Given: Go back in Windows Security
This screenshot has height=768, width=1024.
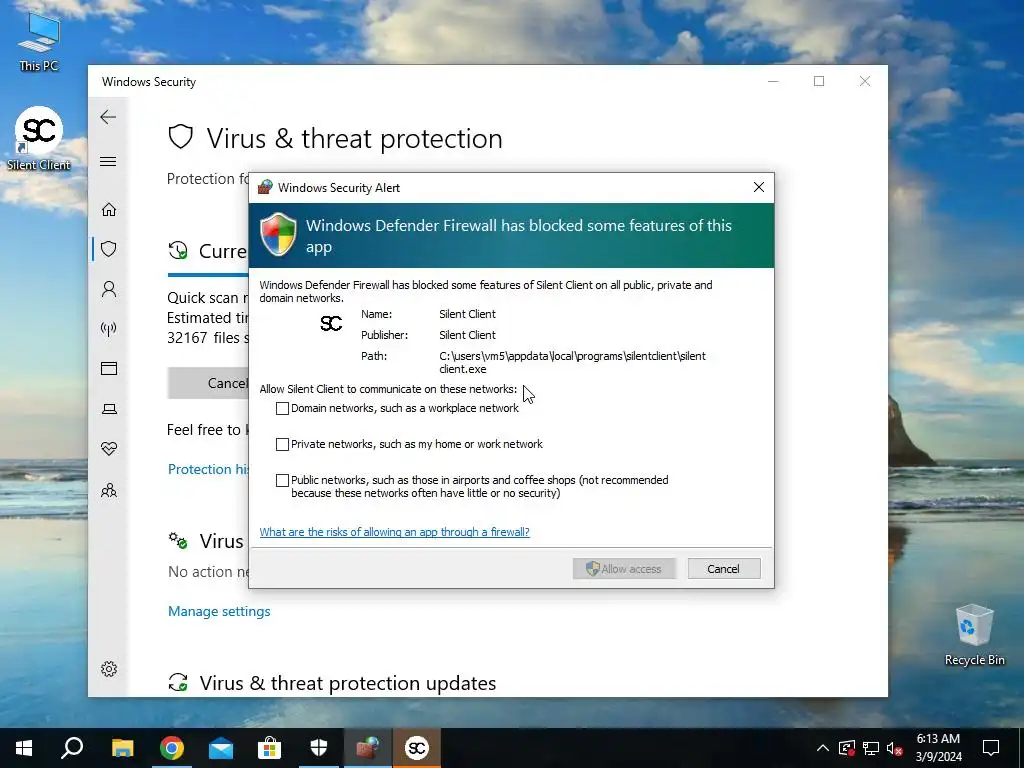Looking at the screenshot, I should [x=108, y=118].
